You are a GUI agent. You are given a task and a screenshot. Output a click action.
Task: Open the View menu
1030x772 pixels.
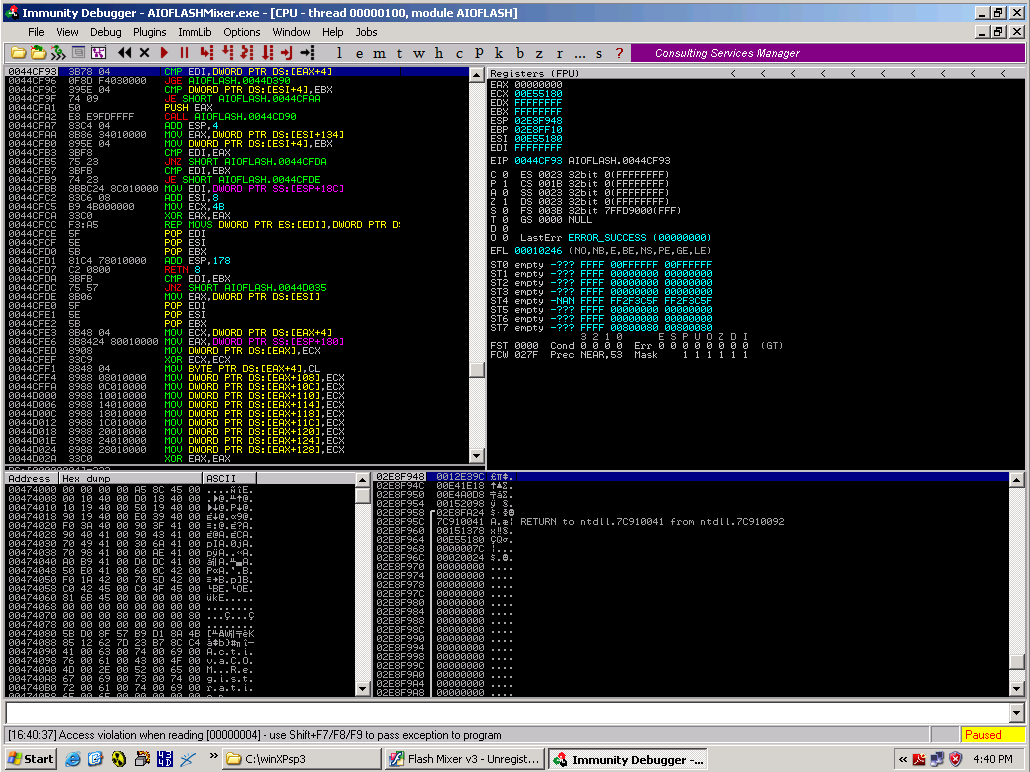click(x=67, y=32)
